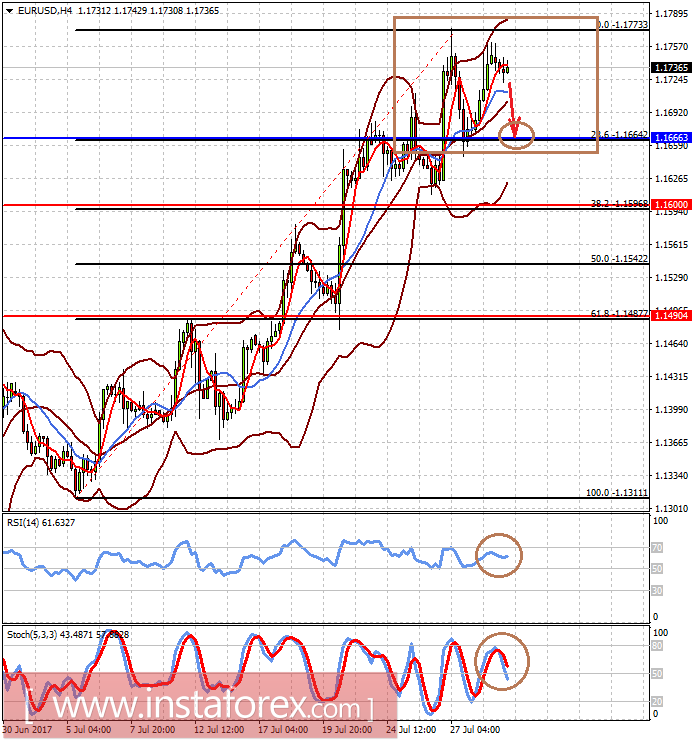Viewport: 692px width, 741px height.
Task: Select the circled RSI reading area
Action: [499, 555]
